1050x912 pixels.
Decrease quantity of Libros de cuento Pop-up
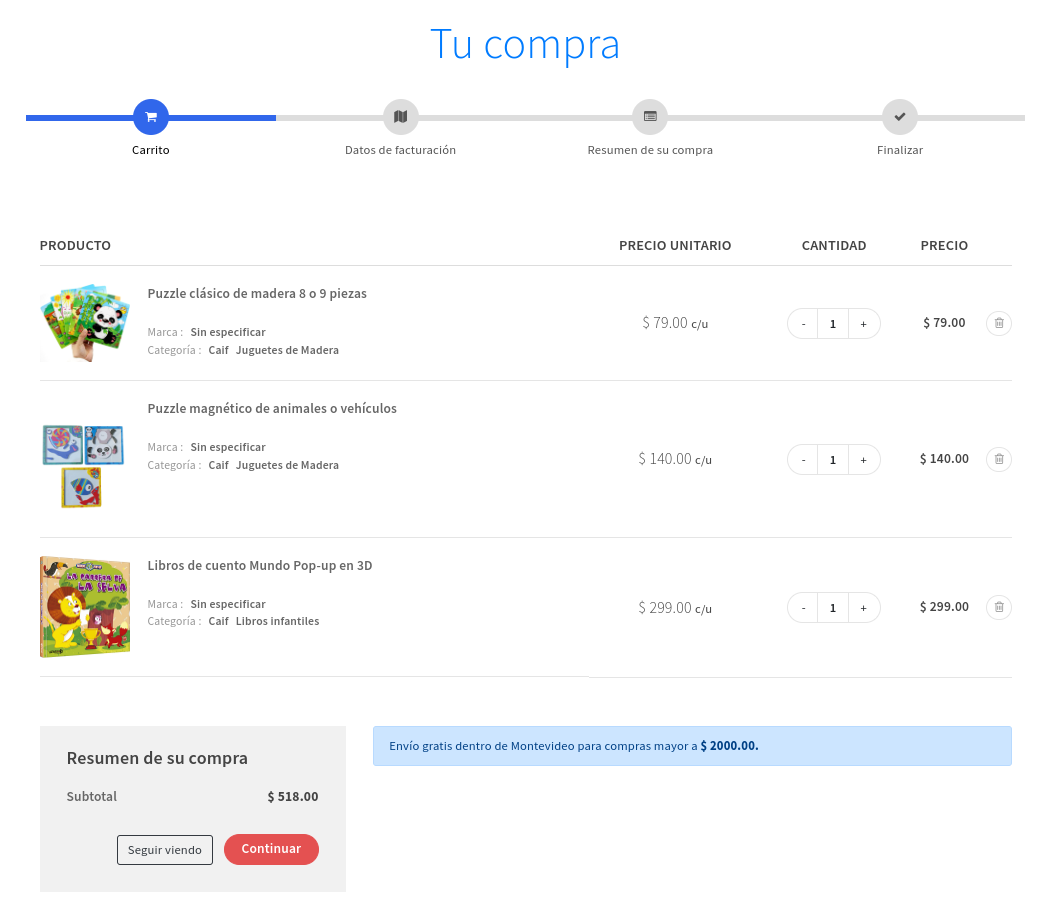pos(803,608)
